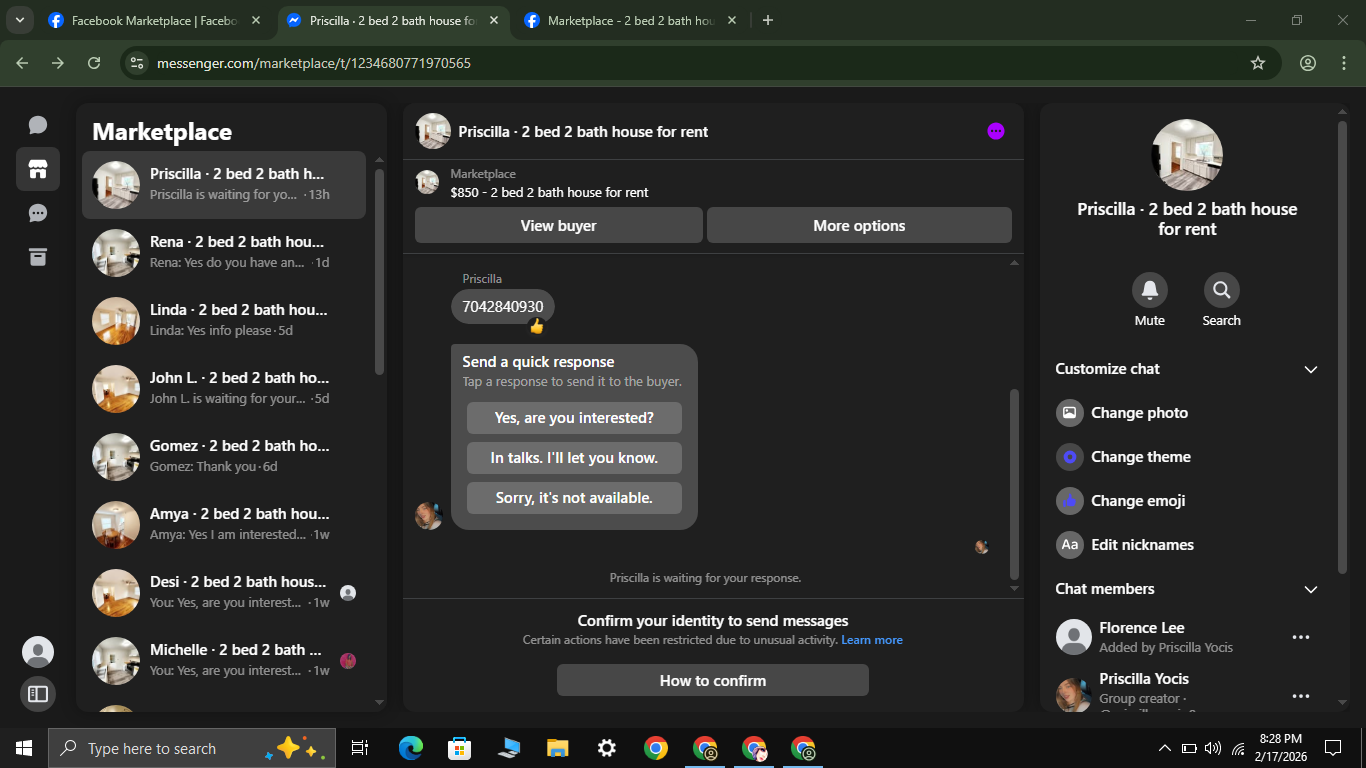The height and width of the screenshot is (768, 1366).
Task: Click thumbs-up reaction on phone number message
Action: click(x=537, y=326)
